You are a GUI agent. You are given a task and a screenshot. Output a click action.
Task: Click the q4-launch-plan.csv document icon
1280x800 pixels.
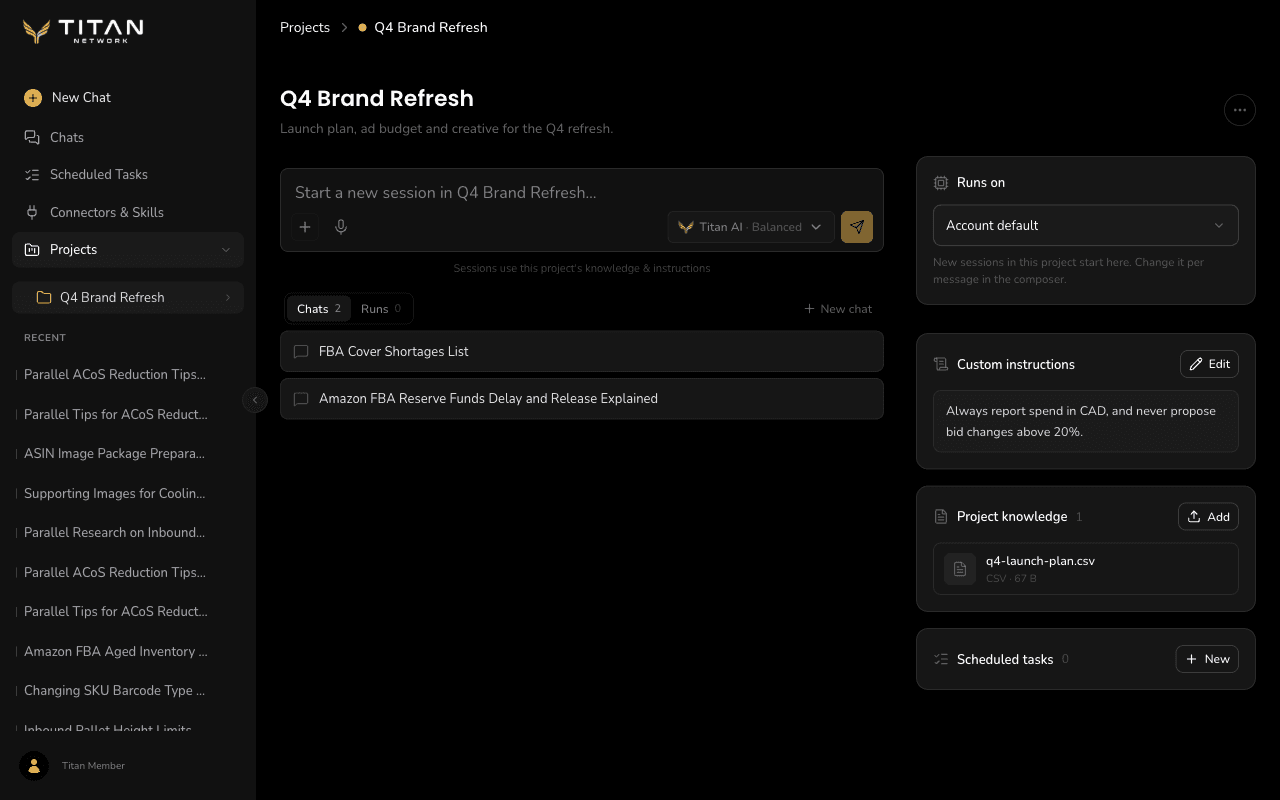960,569
